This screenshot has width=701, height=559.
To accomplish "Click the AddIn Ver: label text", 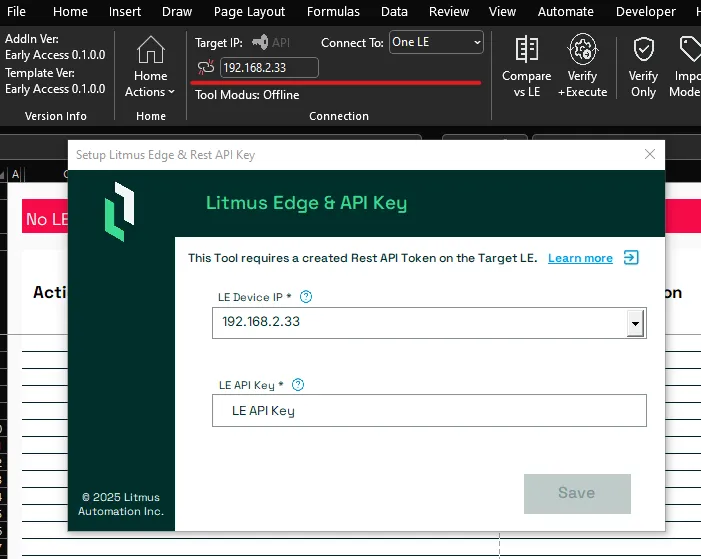I will tap(32, 39).
